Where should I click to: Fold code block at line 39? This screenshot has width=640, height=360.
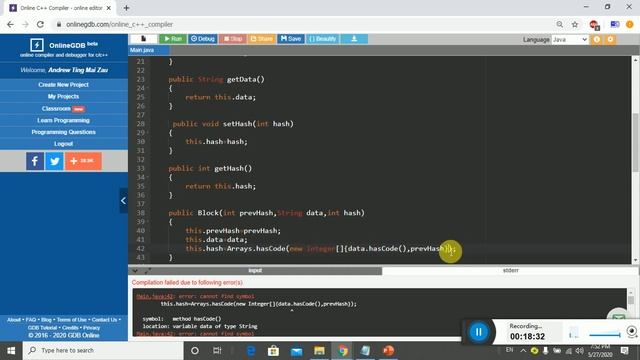pyautogui.click(x=147, y=222)
